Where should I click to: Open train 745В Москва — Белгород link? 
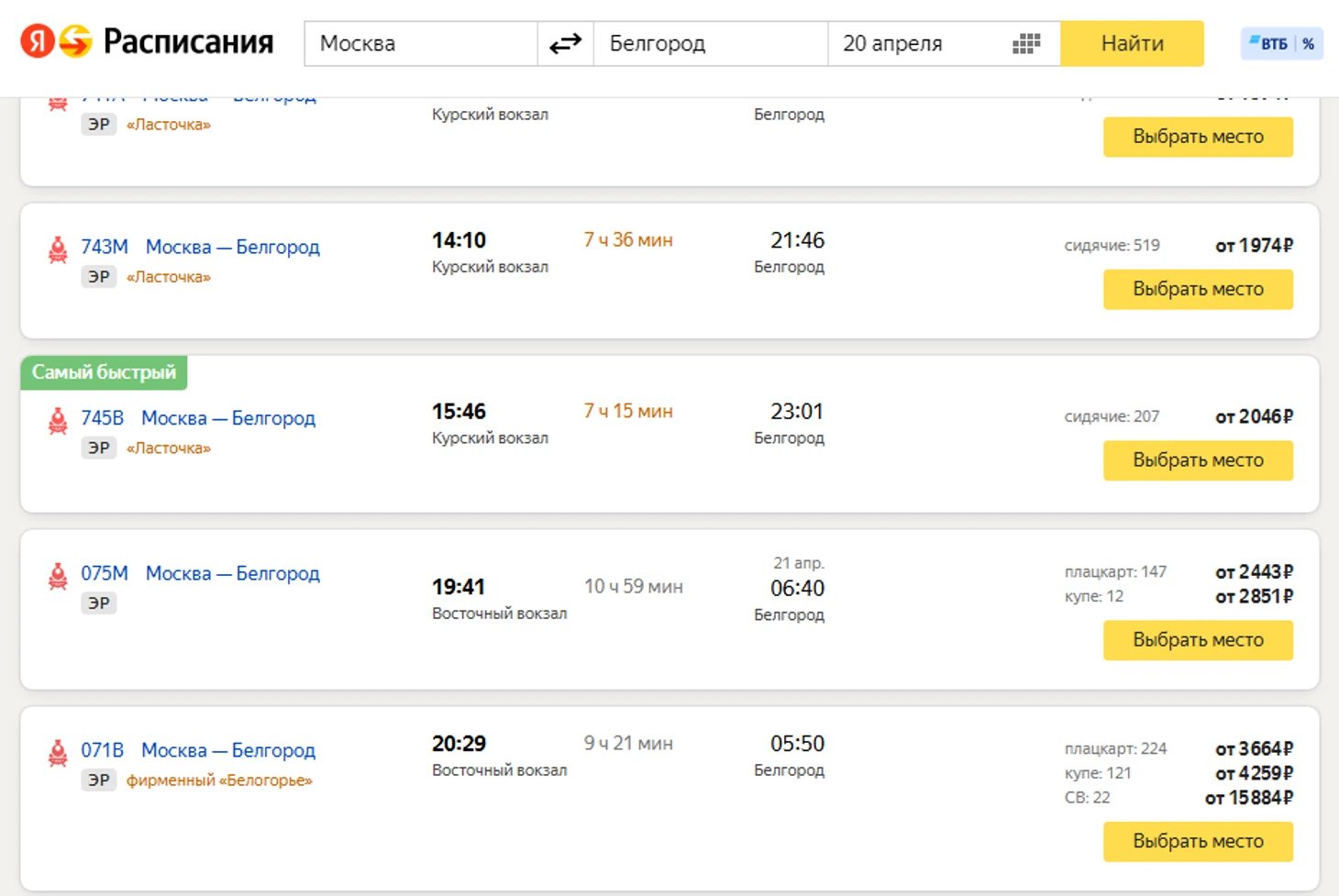click(x=227, y=418)
